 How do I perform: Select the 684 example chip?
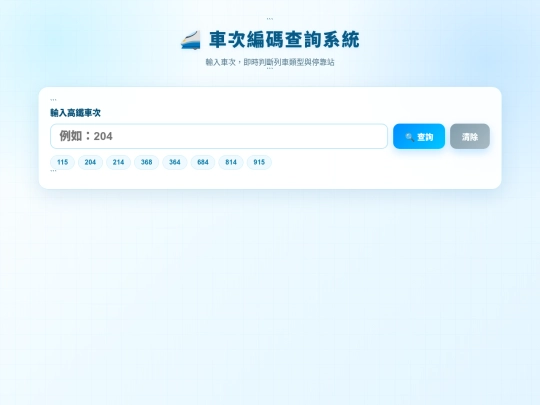click(203, 162)
